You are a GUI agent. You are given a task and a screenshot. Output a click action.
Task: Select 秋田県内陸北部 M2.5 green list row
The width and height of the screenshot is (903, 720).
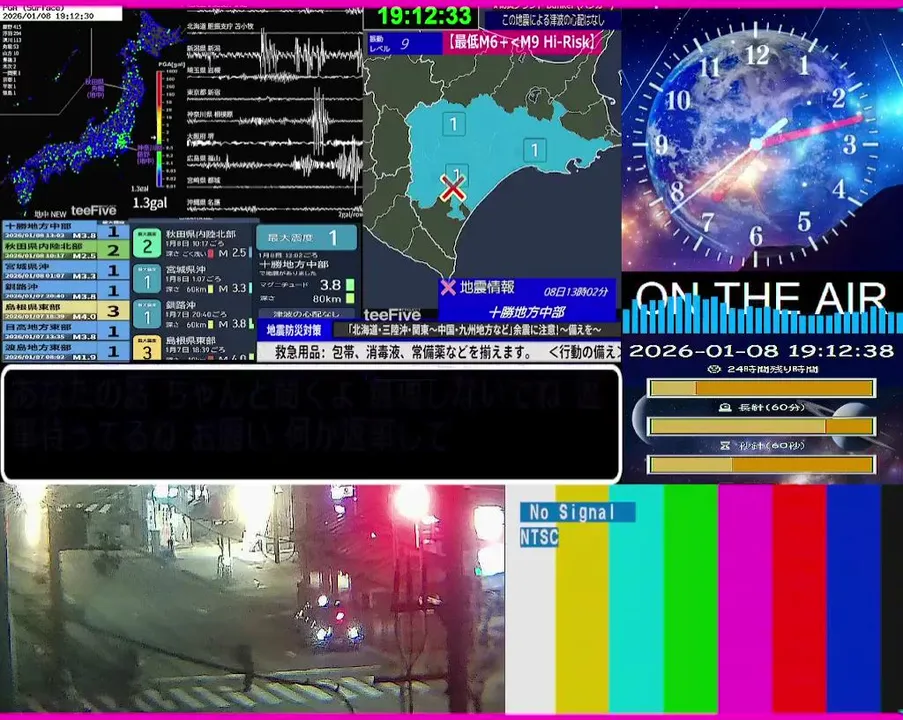[65, 250]
